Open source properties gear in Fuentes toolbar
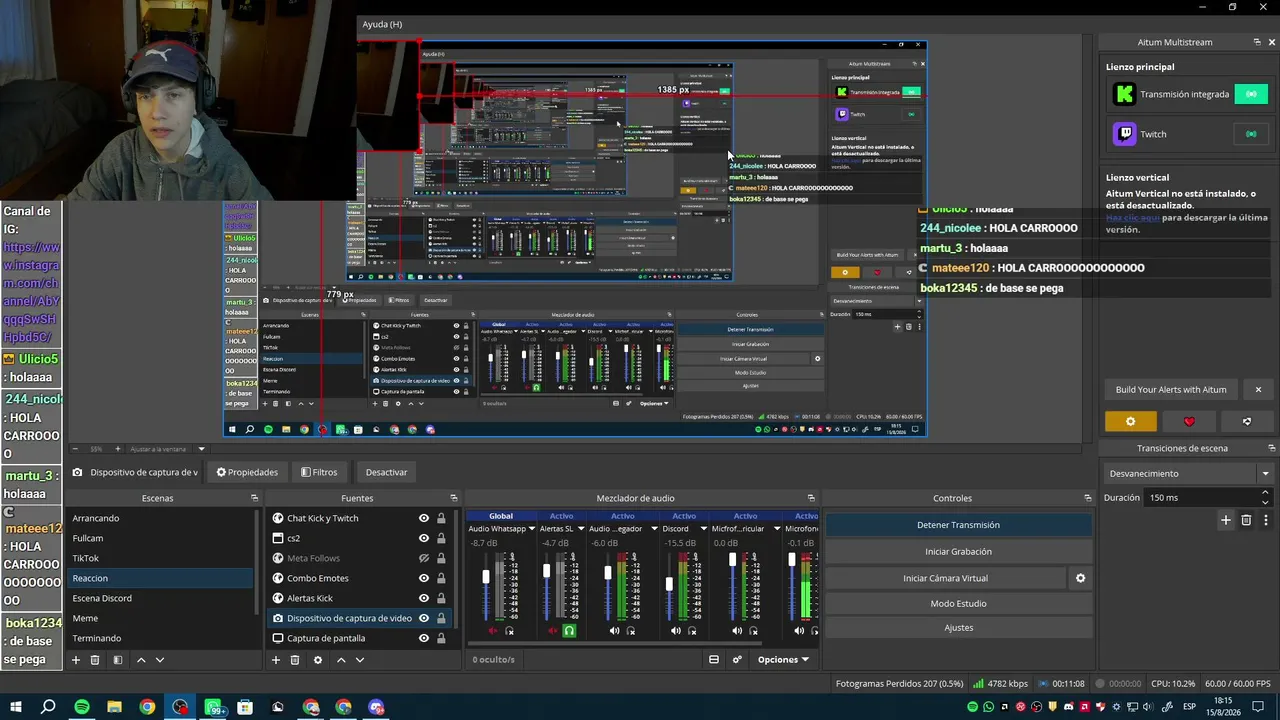The height and width of the screenshot is (720, 1280). 318,660
